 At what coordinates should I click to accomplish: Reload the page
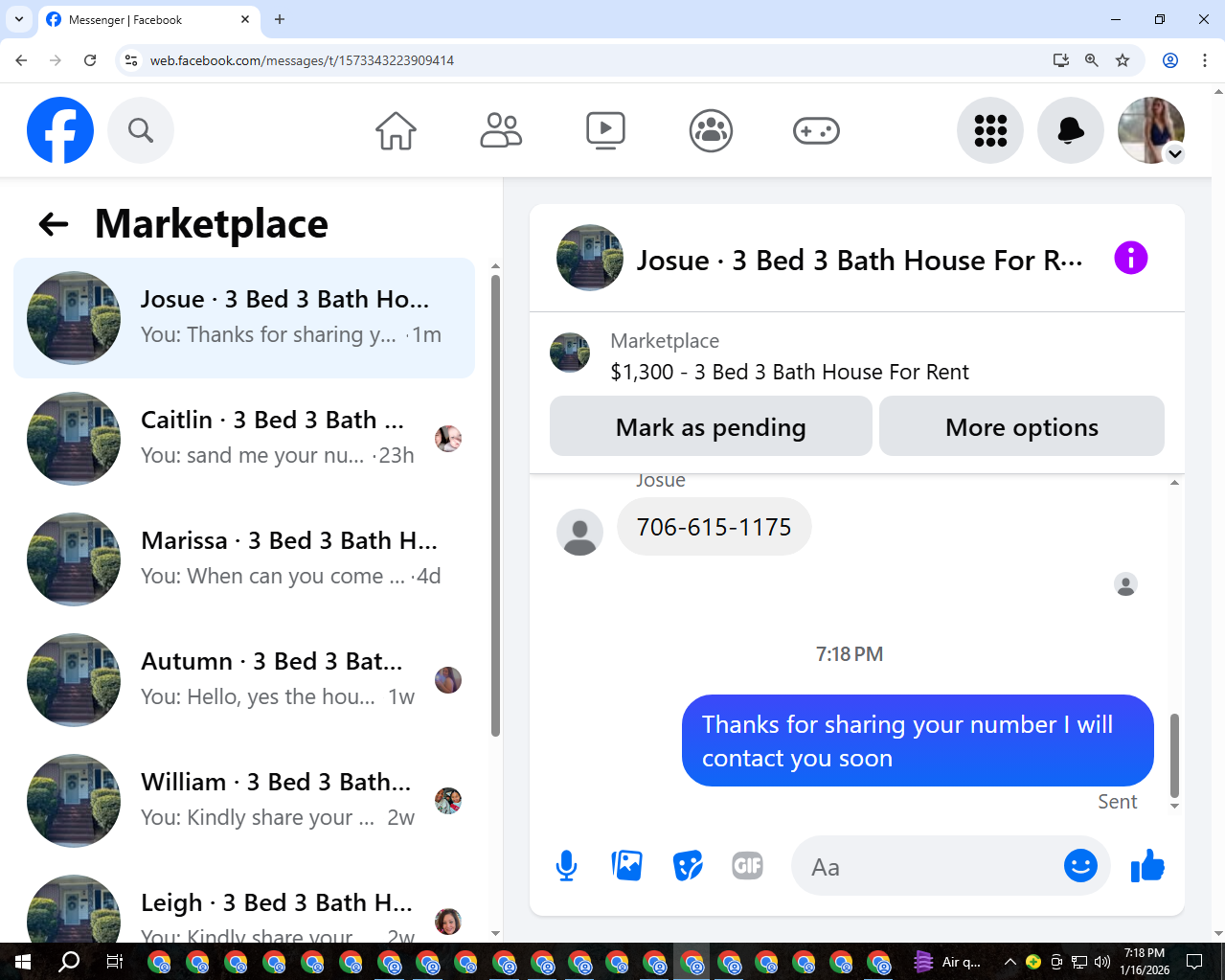tap(90, 60)
